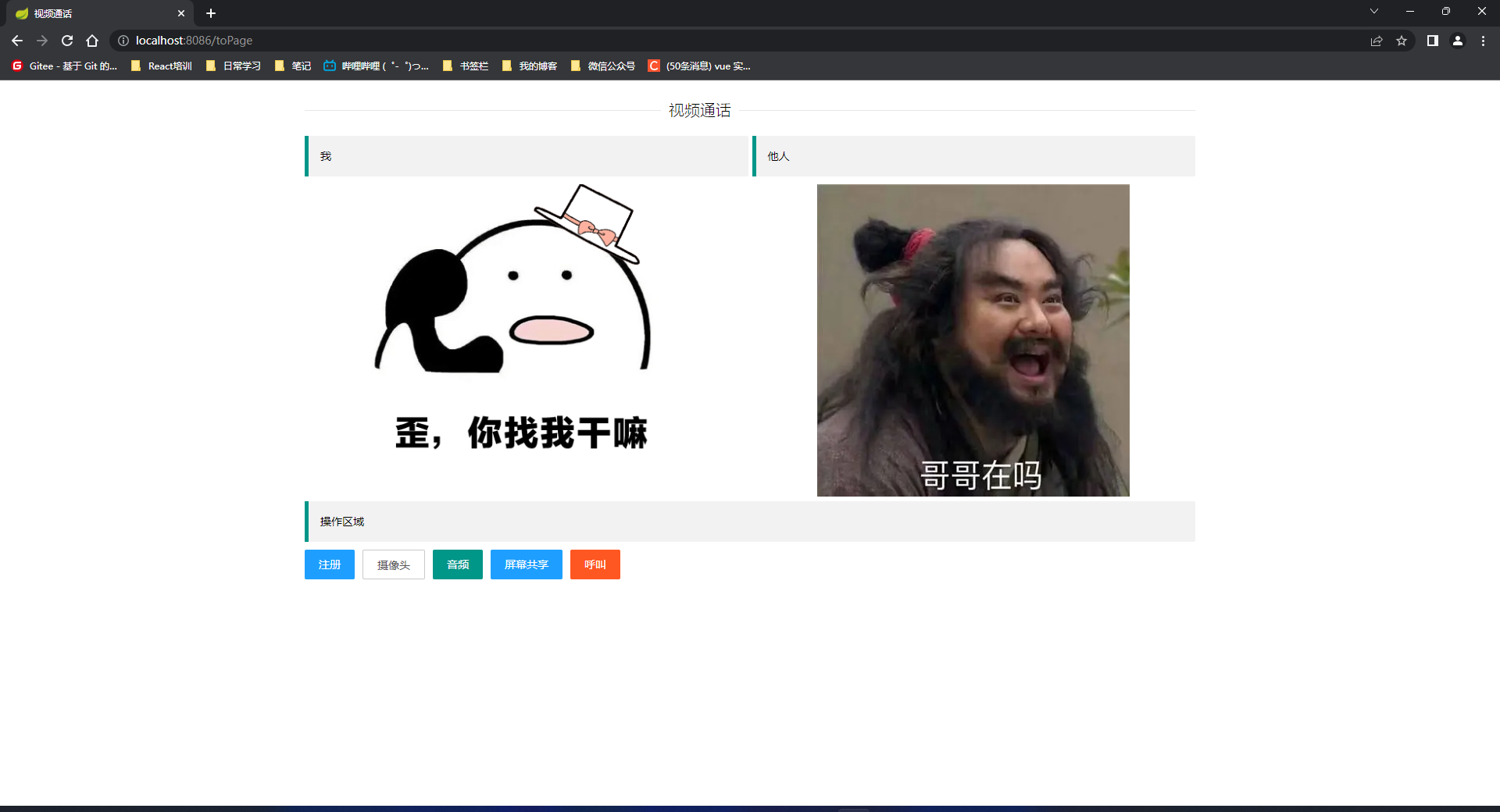This screenshot has width=1500, height=812.
Task: Toggle the browser side panel icon
Action: [1433, 41]
